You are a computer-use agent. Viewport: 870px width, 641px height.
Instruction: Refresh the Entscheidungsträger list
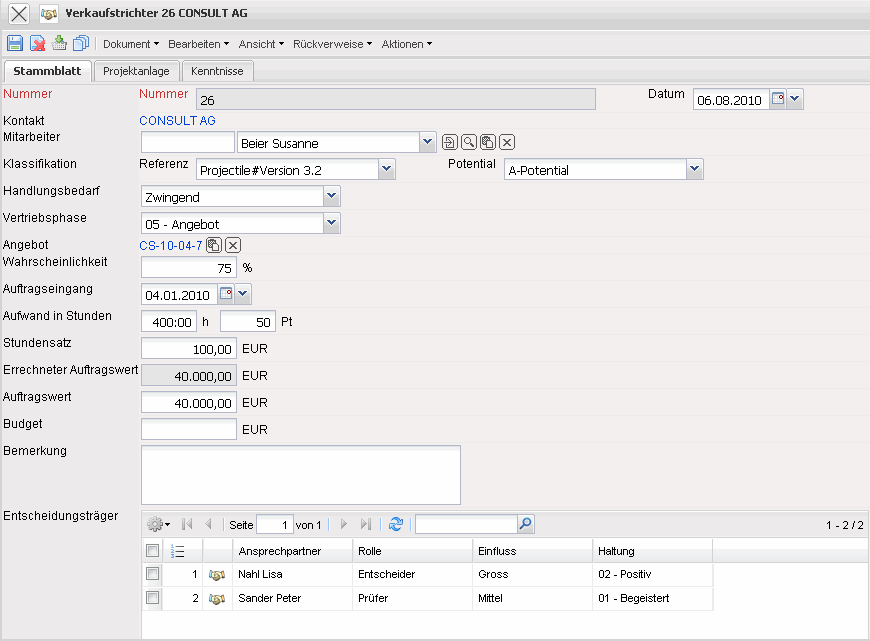[396, 524]
